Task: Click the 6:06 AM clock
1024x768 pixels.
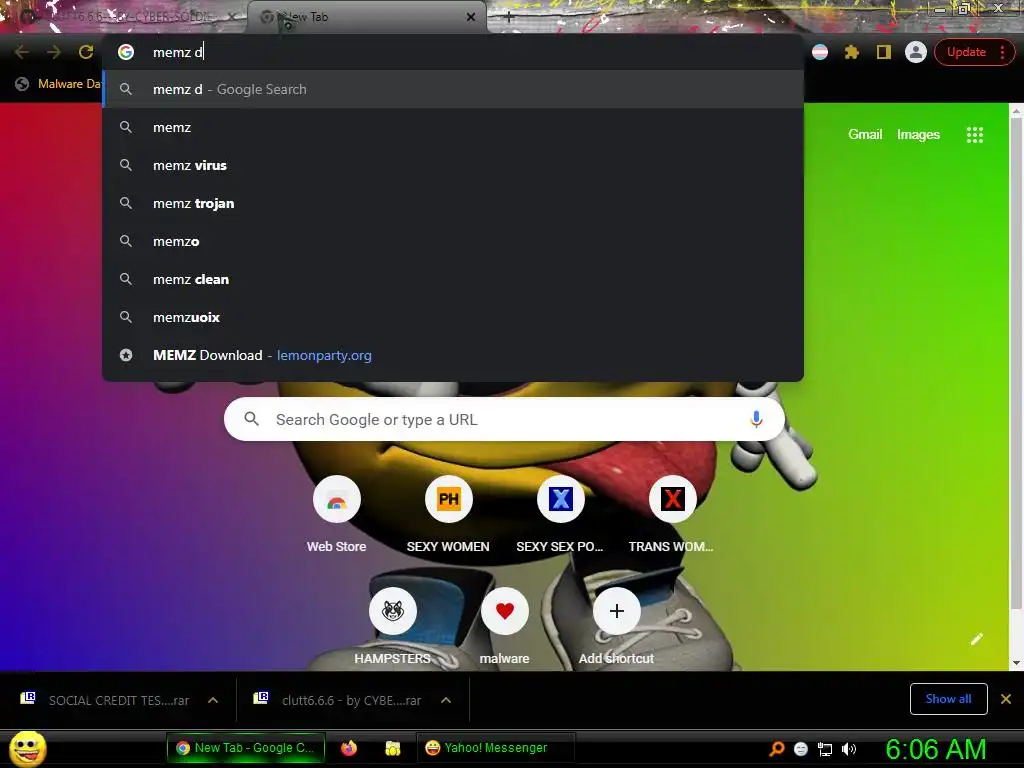Action: (x=935, y=749)
